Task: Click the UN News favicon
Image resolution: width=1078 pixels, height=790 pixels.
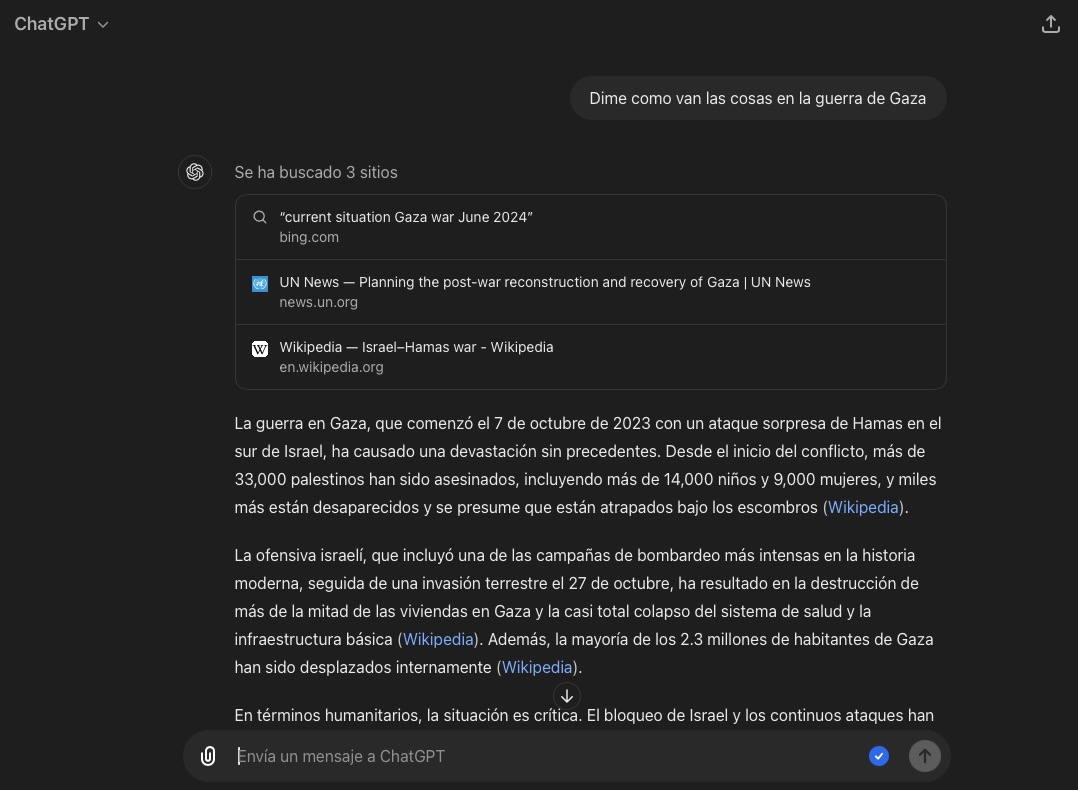Action: (260, 283)
